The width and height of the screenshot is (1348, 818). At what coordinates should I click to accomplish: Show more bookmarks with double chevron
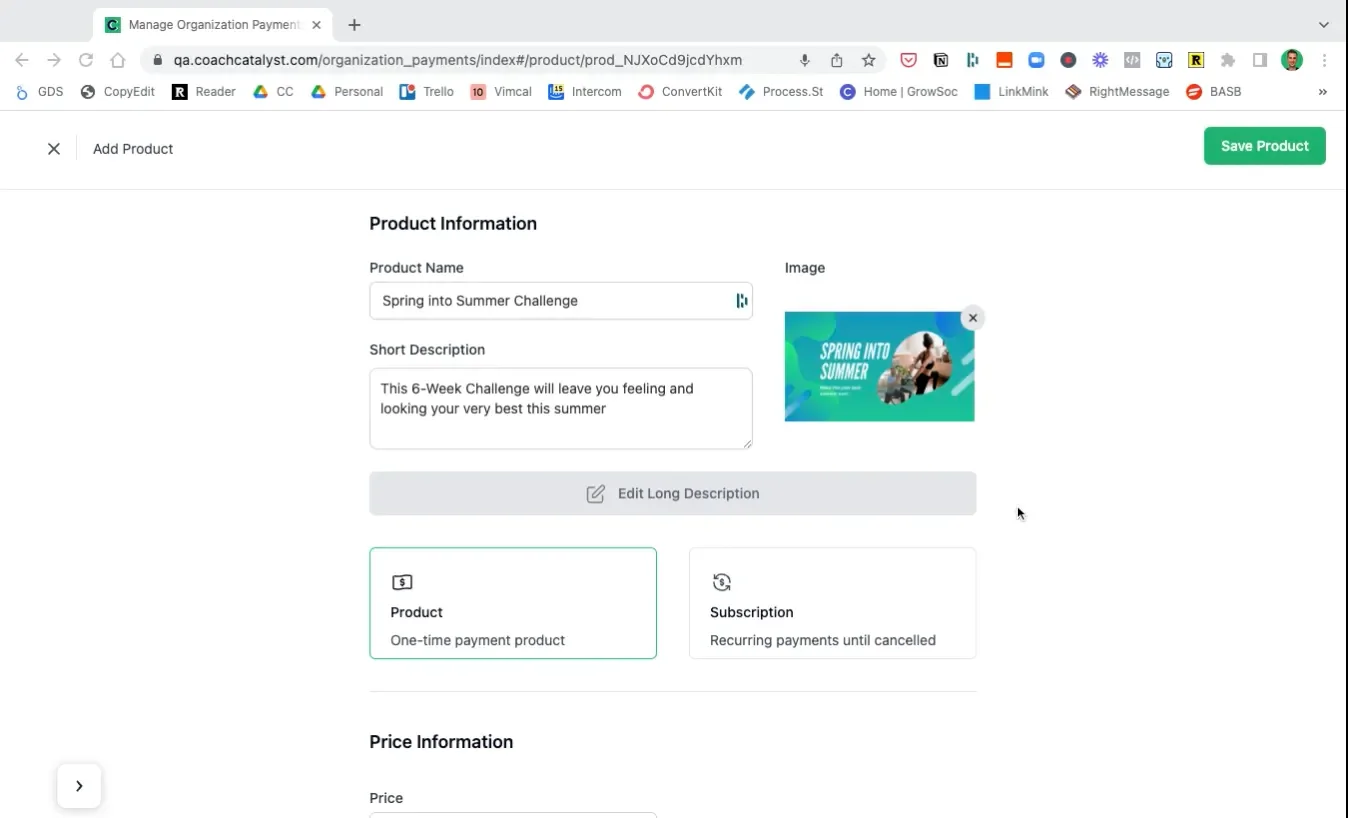(x=1322, y=92)
